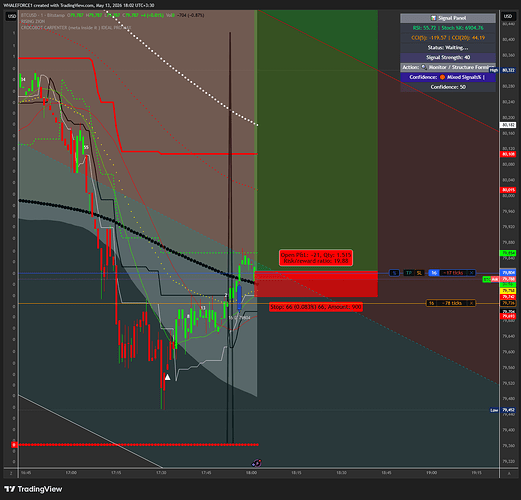This screenshot has height=500, width=521.
Task: Click the red 80,015 price label
Action: (508, 190)
